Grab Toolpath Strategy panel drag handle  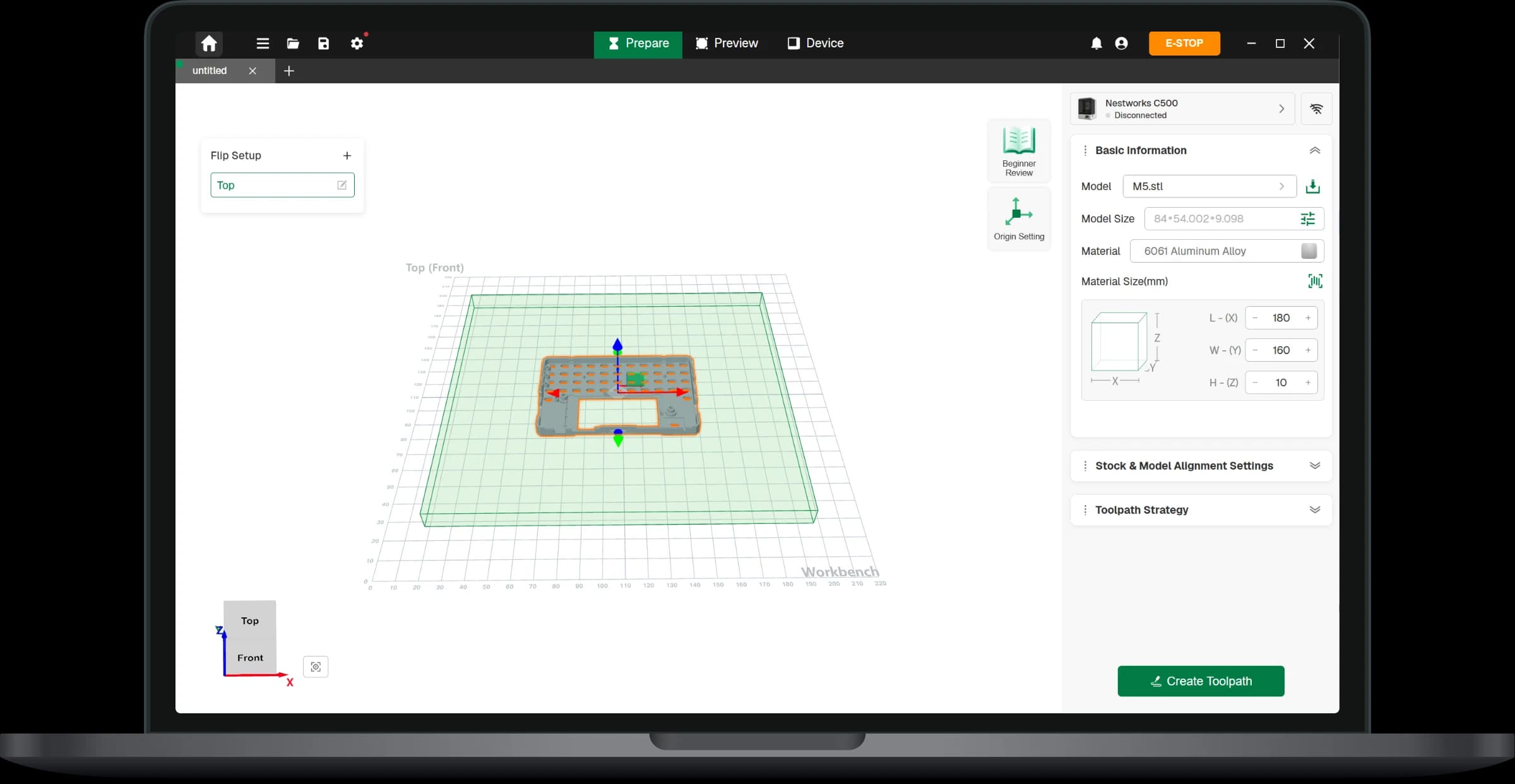pos(1085,510)
